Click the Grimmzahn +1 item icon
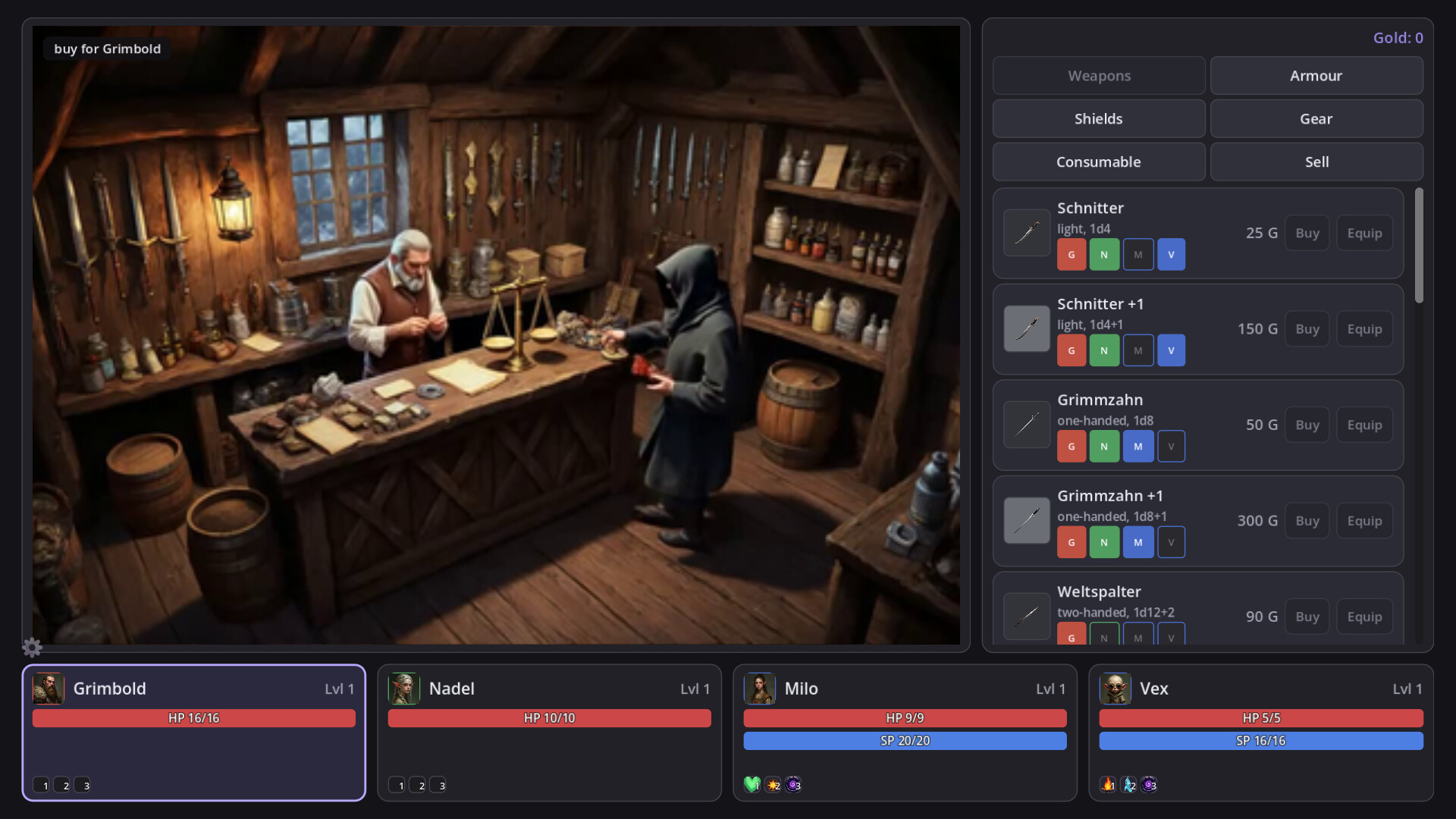The width and height of the screenshot is (1456, 819). [1027, 521]
